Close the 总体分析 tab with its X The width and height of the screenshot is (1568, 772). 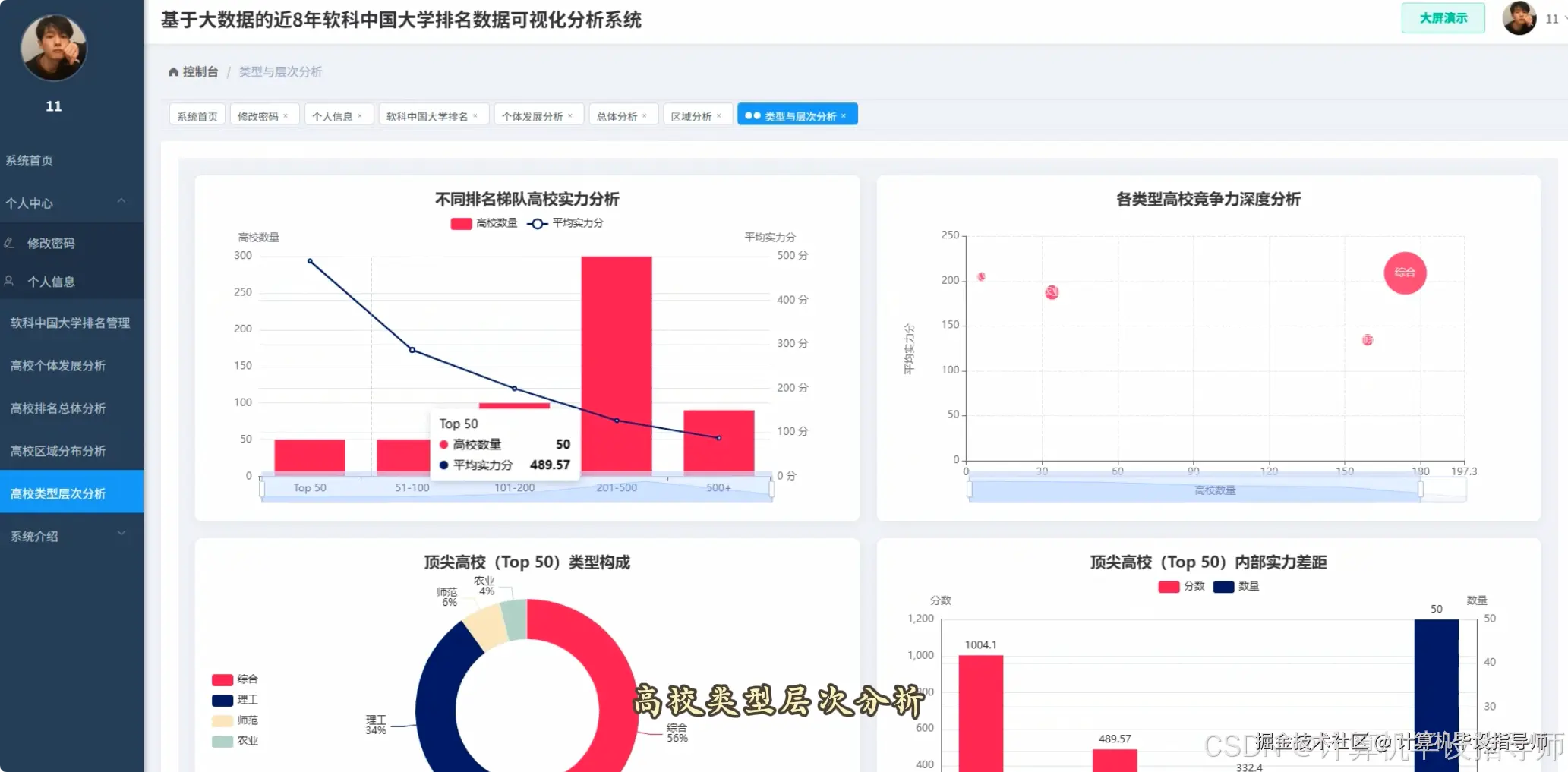(645, 115)
